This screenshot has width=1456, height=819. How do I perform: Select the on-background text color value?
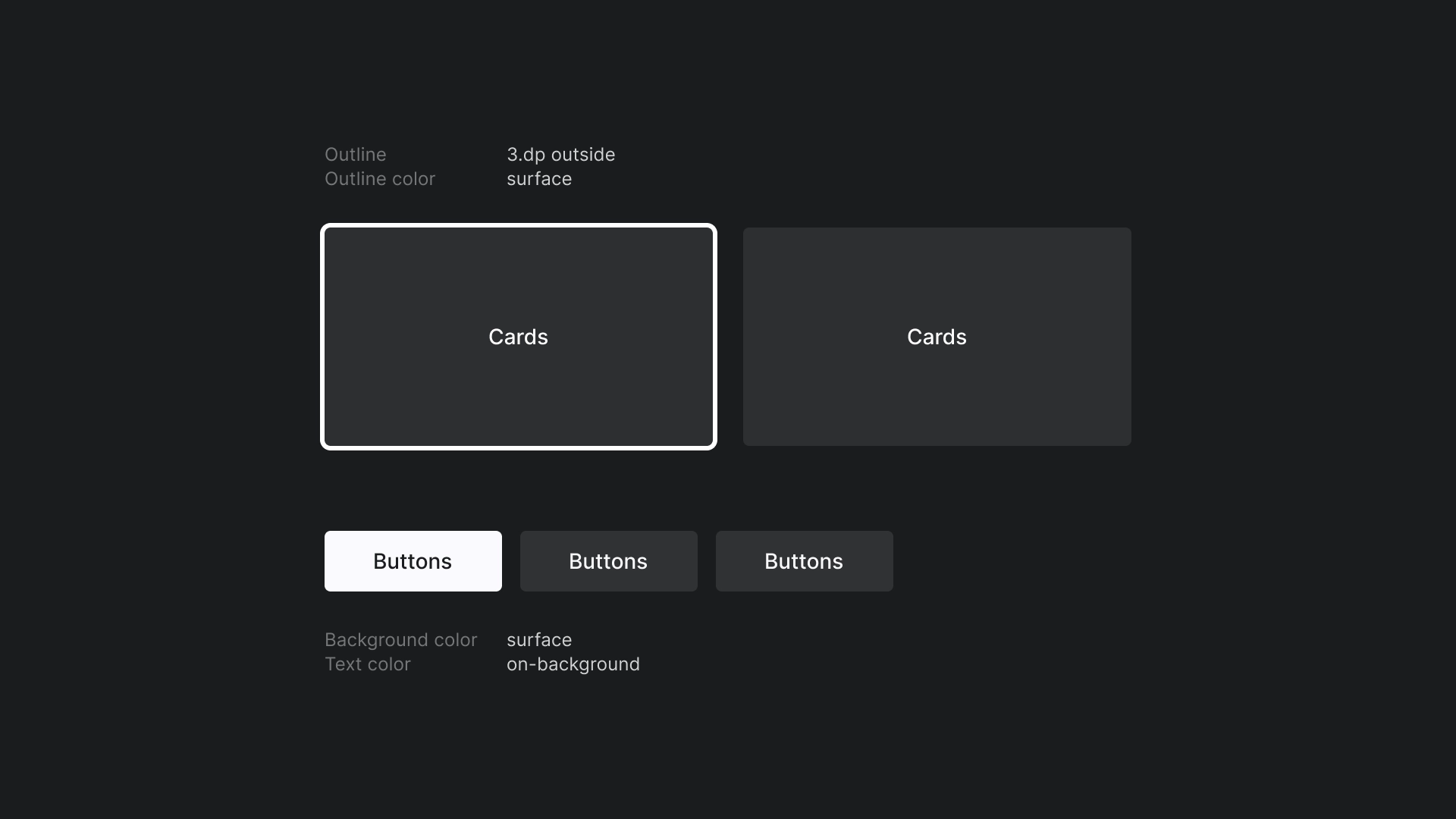[573, 664]
